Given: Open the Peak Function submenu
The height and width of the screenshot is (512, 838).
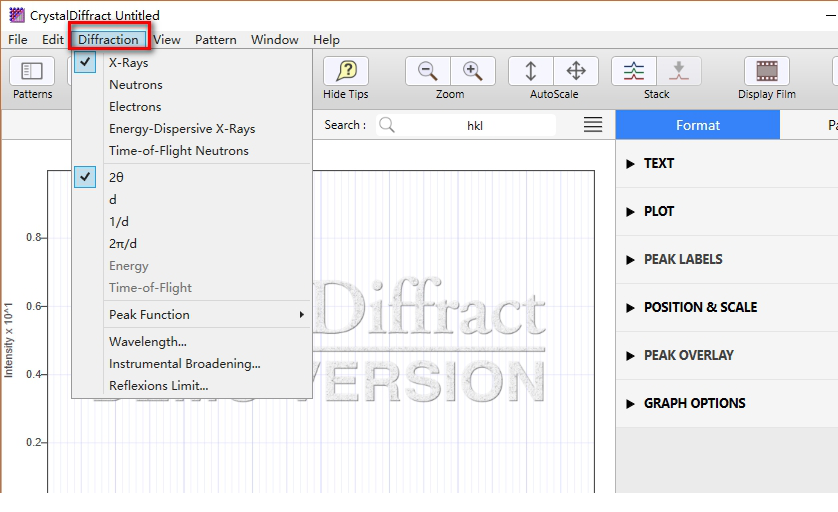Looking at the screenshot, I should [192, 315].
